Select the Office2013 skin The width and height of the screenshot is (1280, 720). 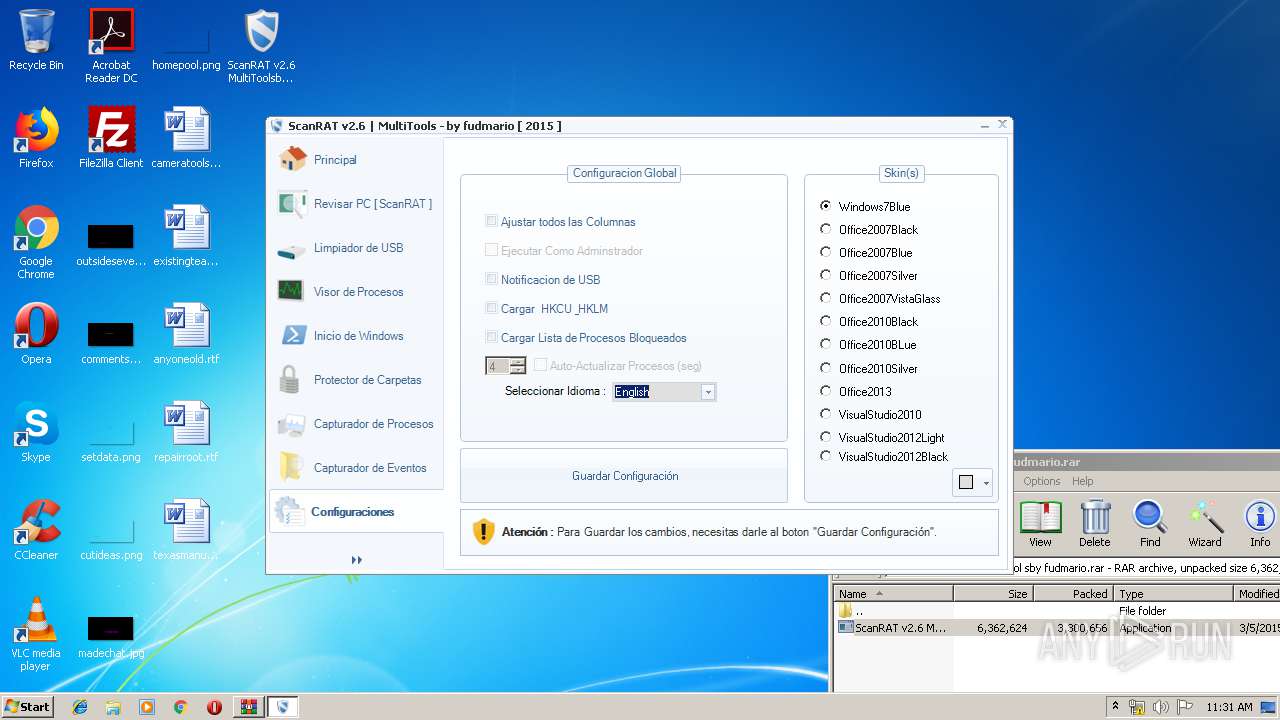click(x=825, y=391)
